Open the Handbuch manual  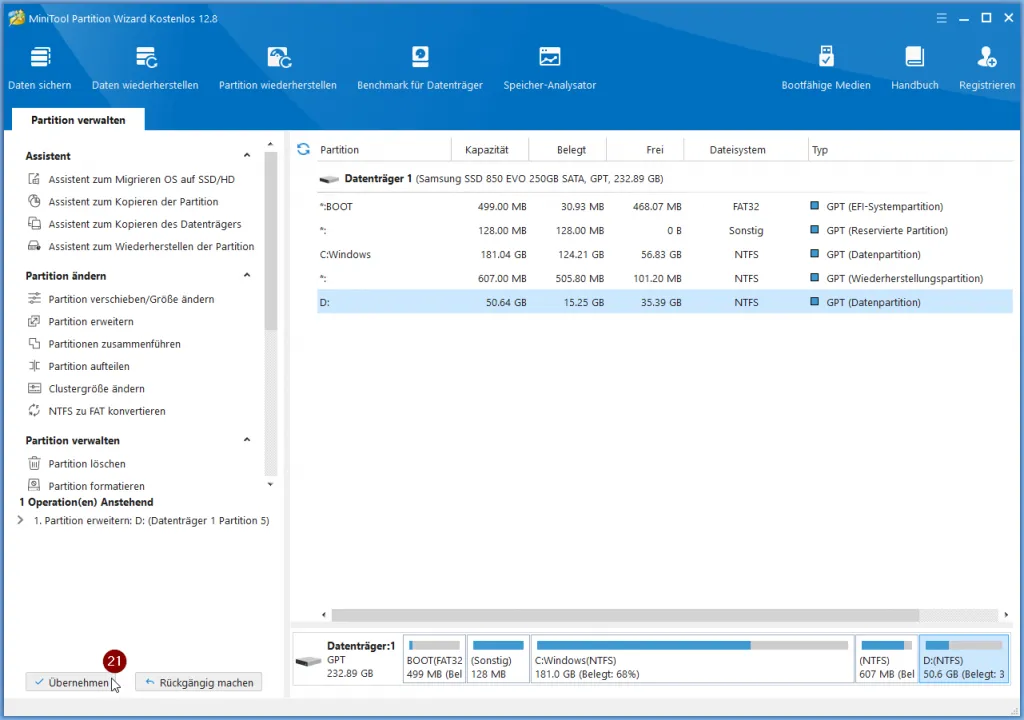pos(914,67)
